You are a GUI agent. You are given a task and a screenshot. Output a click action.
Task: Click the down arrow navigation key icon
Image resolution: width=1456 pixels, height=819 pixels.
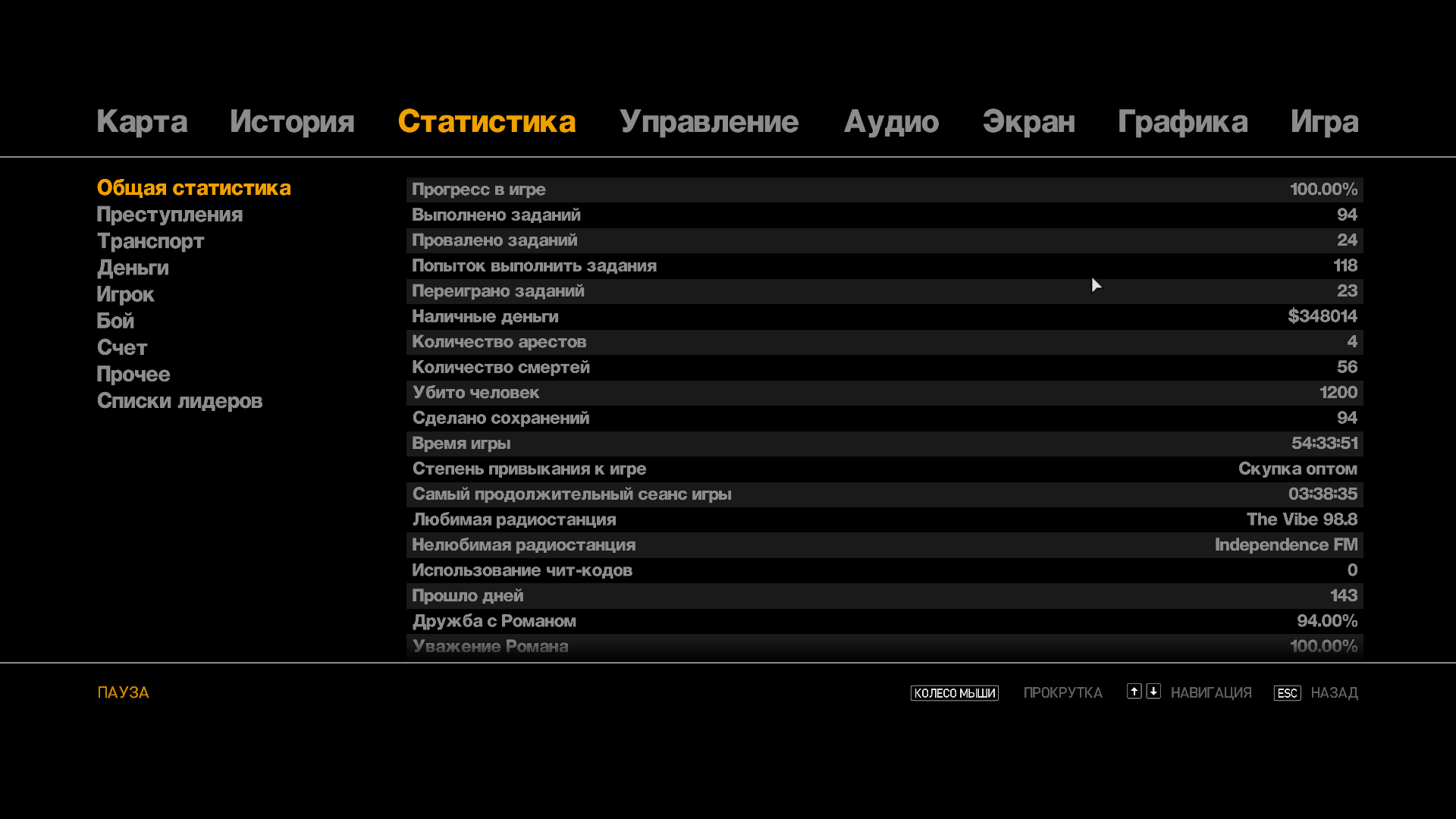(x=1153, y=691)
